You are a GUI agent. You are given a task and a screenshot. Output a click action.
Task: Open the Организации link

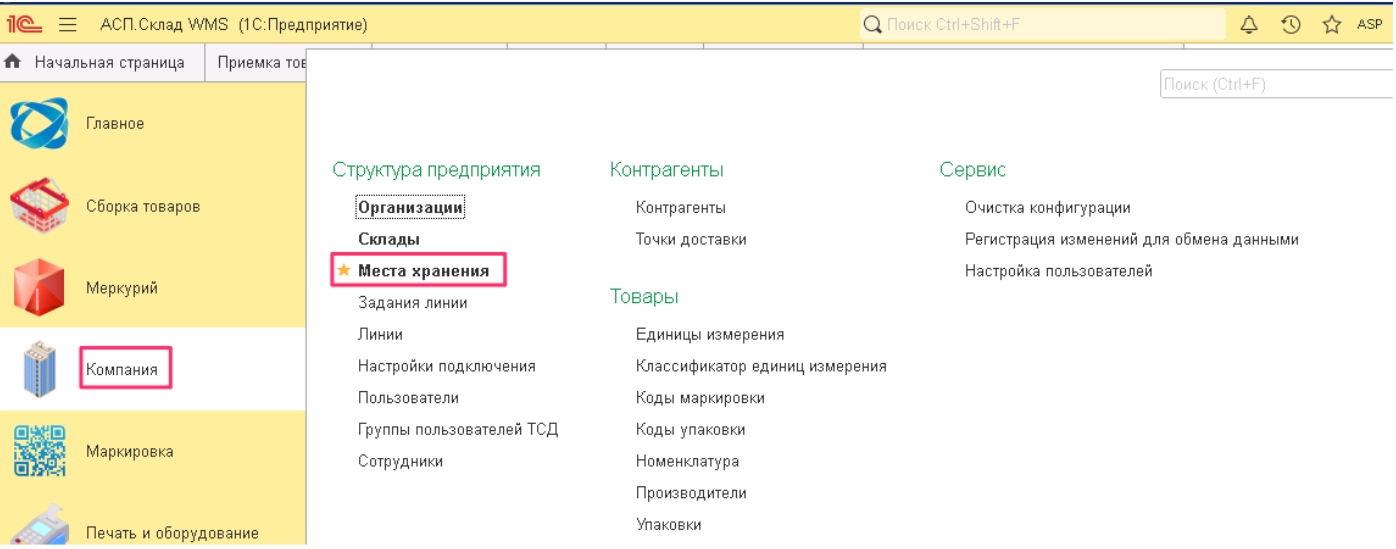click(410, 208)
